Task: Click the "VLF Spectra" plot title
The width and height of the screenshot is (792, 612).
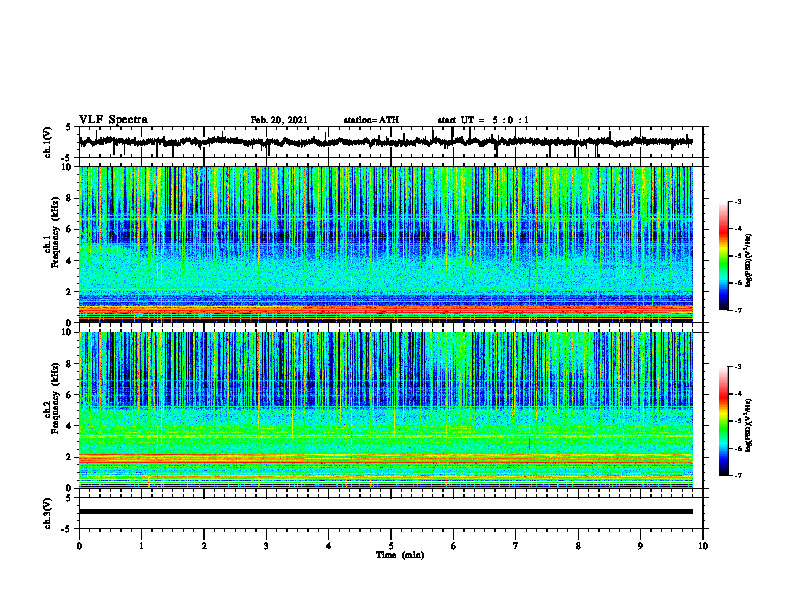Action: click(x=113, y=120)
